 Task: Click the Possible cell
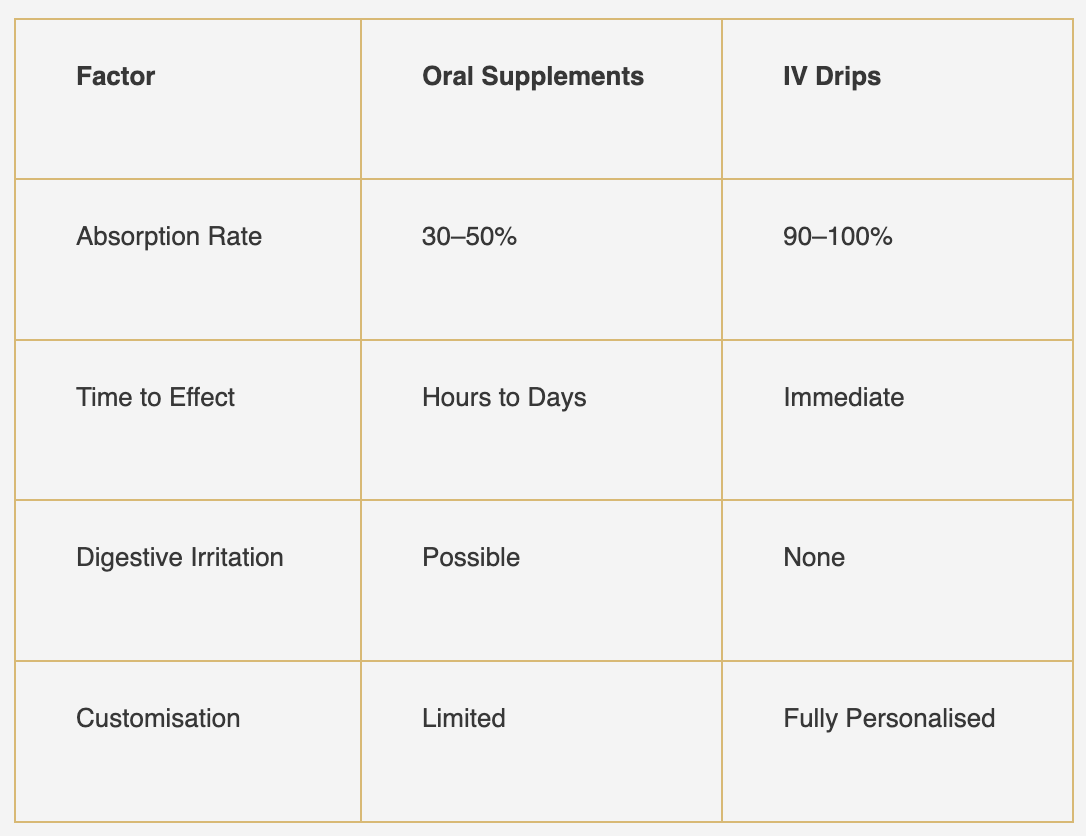tap(471, 557)
